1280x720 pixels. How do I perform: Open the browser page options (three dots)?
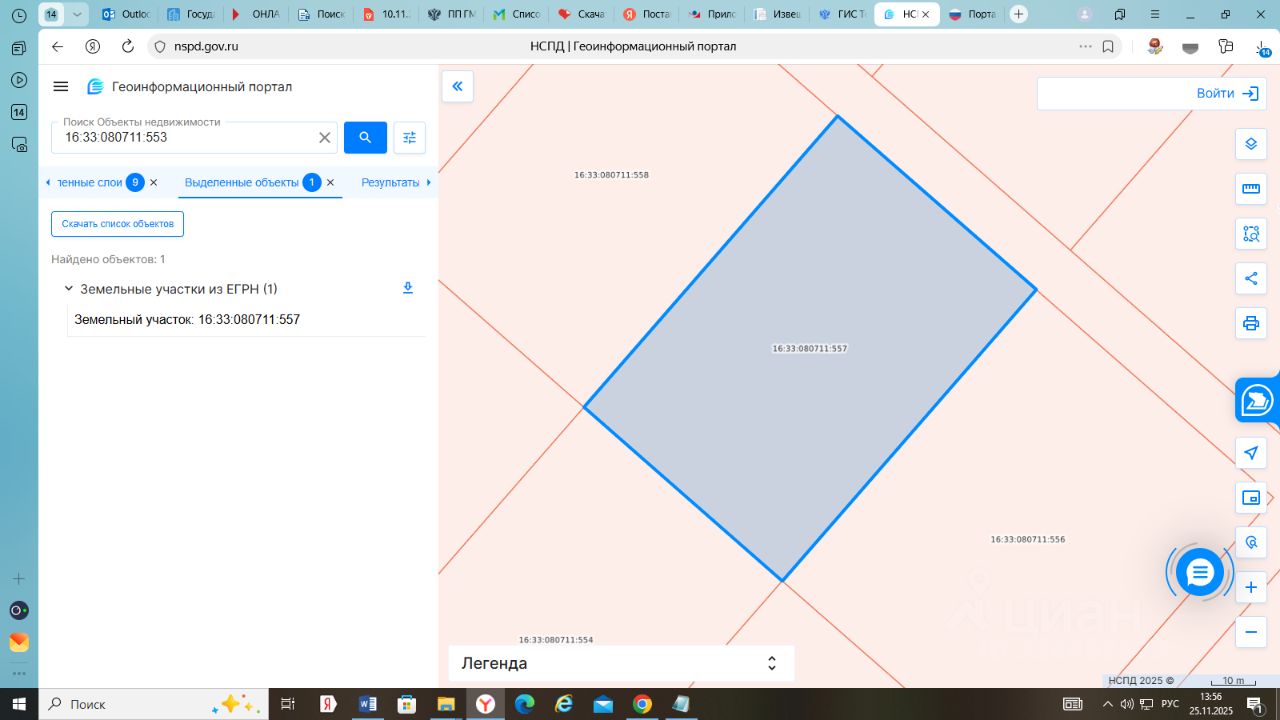[x=1086, y=47]
